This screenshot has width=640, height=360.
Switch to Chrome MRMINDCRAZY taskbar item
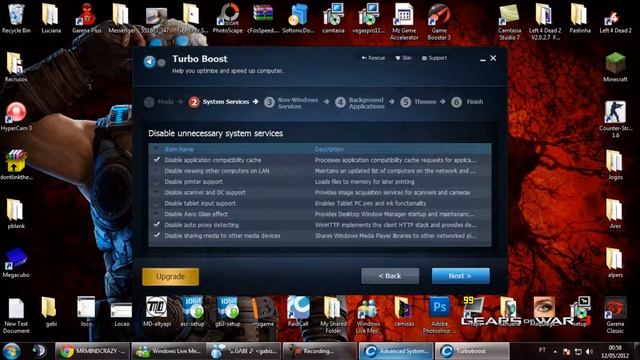click(x=93, y=351)
